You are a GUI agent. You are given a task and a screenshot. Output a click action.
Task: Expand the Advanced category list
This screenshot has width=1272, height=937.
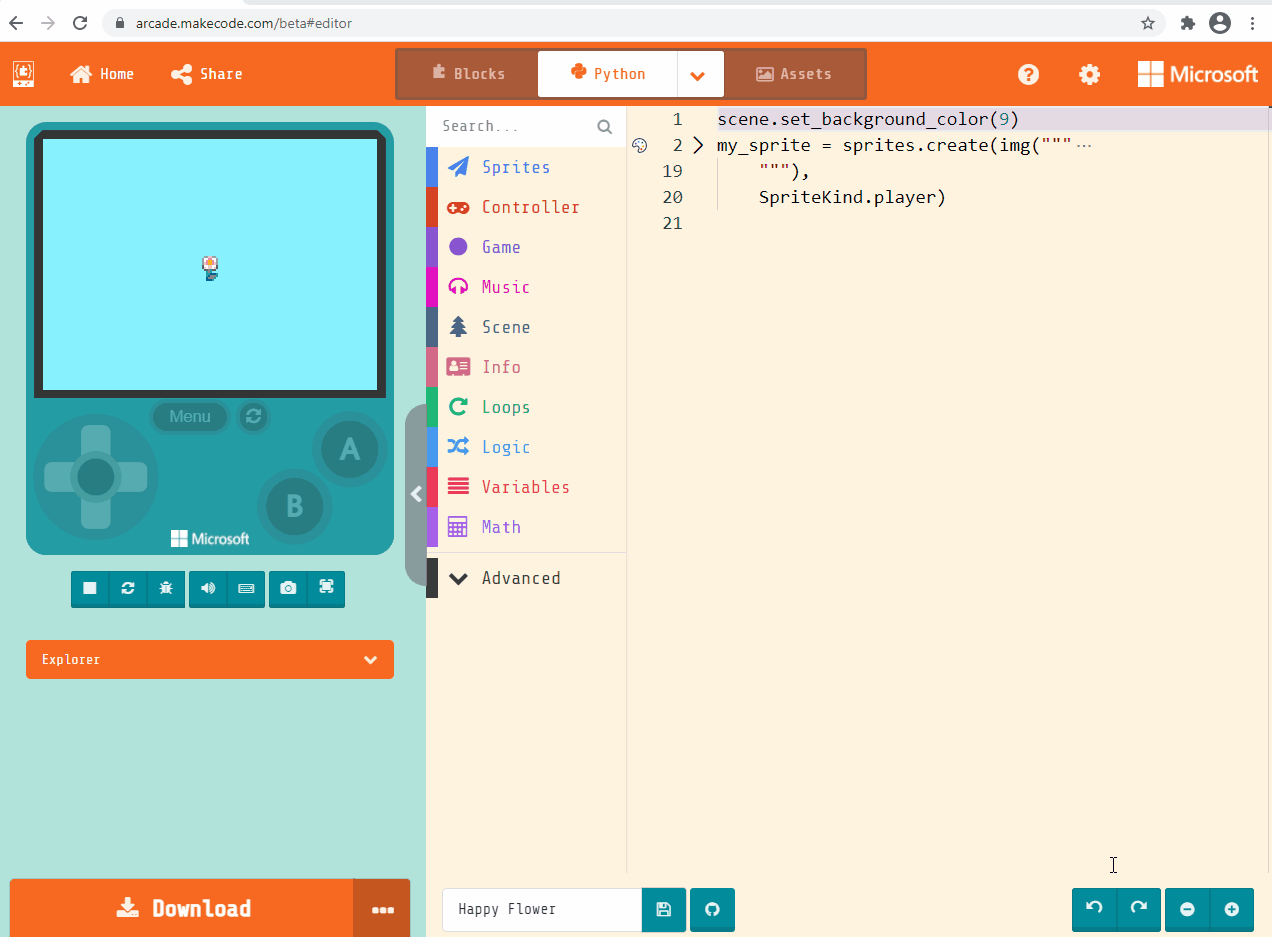tap(505, 578)
